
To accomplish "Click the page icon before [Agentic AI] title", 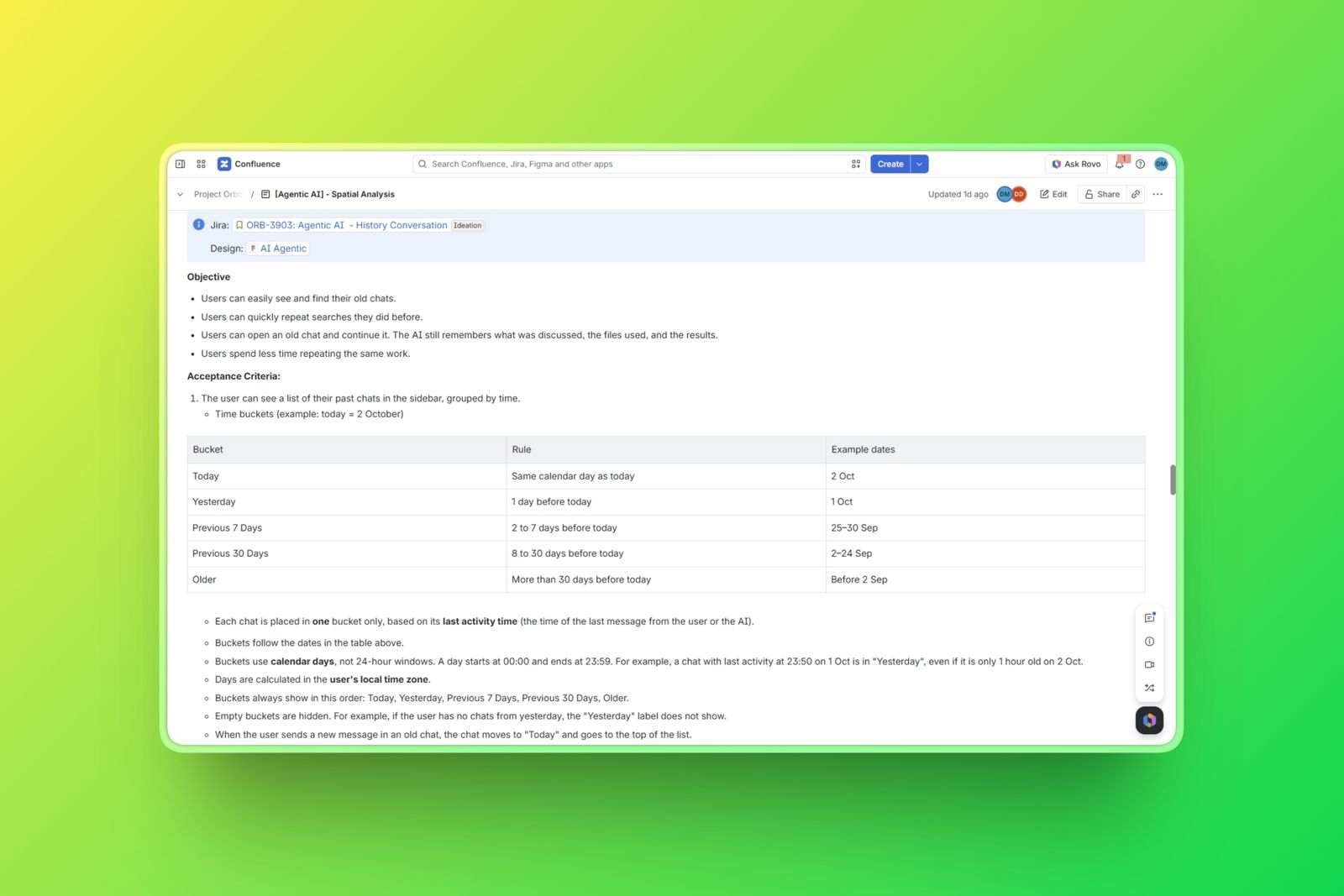I will click(x=265, y=194).
